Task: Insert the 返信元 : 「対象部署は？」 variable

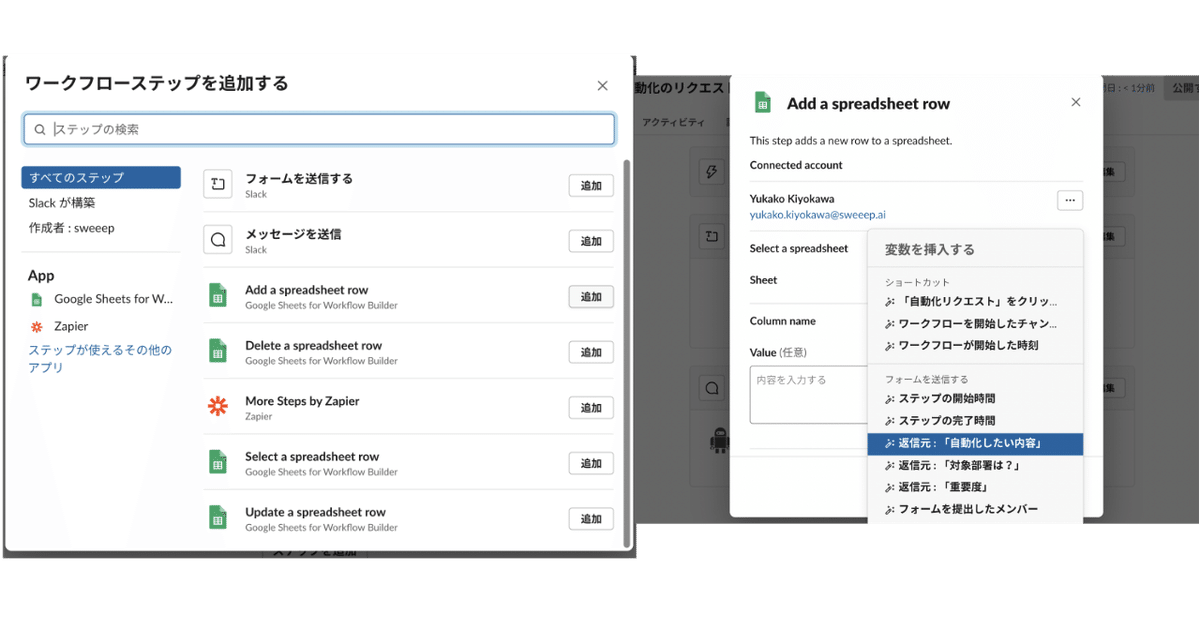Action: [975, 465]
